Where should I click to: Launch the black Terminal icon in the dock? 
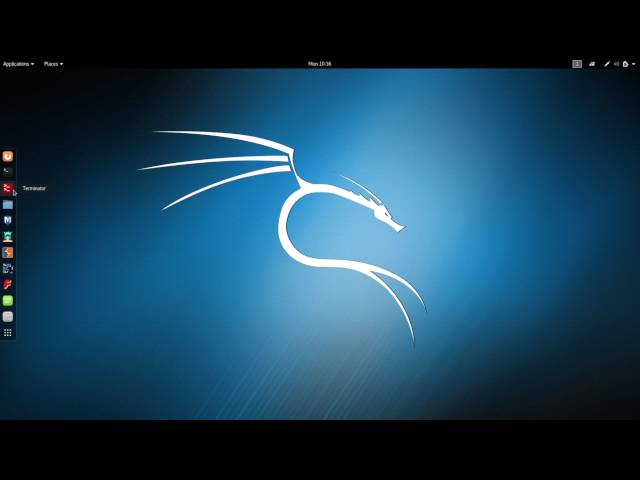pyautogui.click(x=8, y=172)
